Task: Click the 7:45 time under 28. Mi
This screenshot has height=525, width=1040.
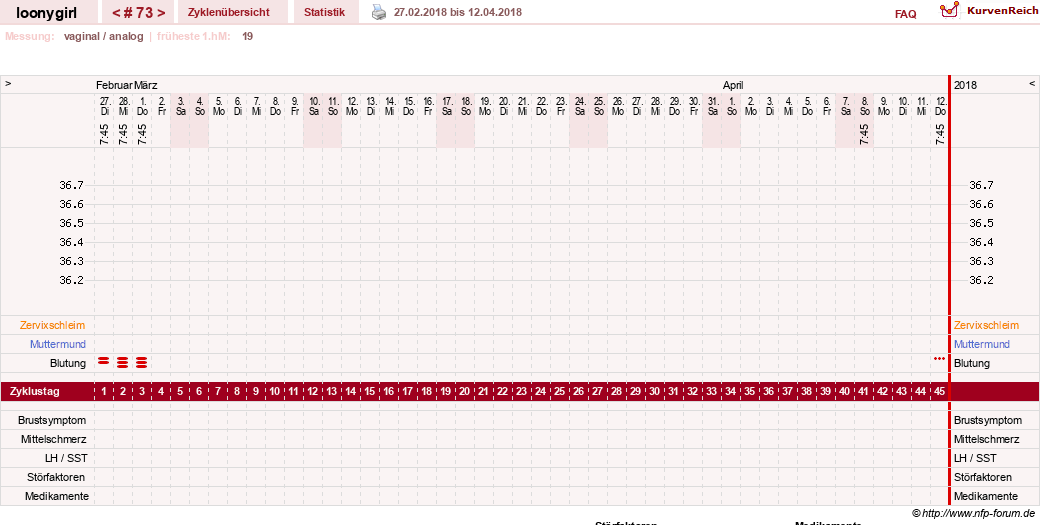Action: [x=123, y=135]
